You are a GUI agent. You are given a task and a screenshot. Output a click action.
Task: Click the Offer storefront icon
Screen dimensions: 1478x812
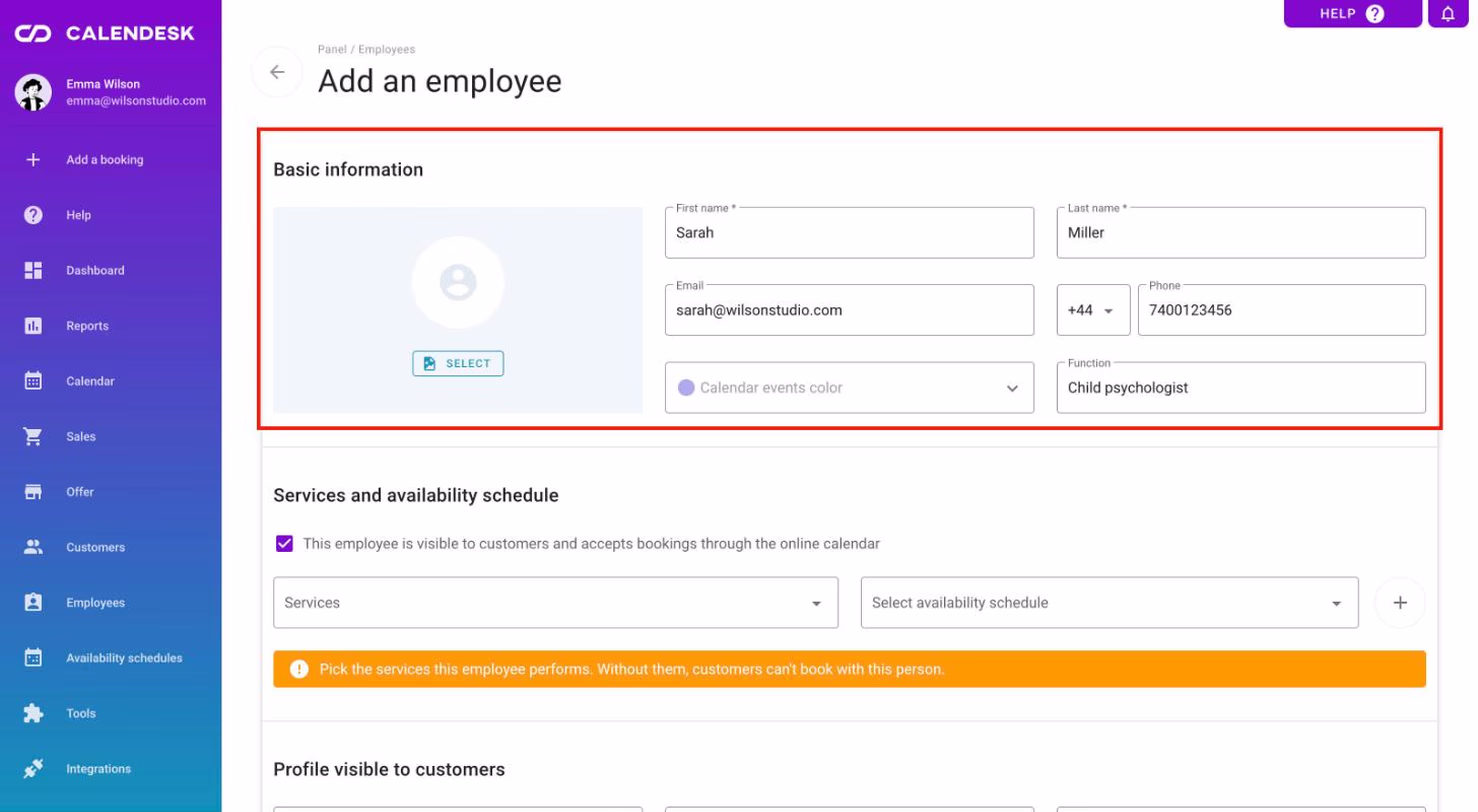click(33, 492)
